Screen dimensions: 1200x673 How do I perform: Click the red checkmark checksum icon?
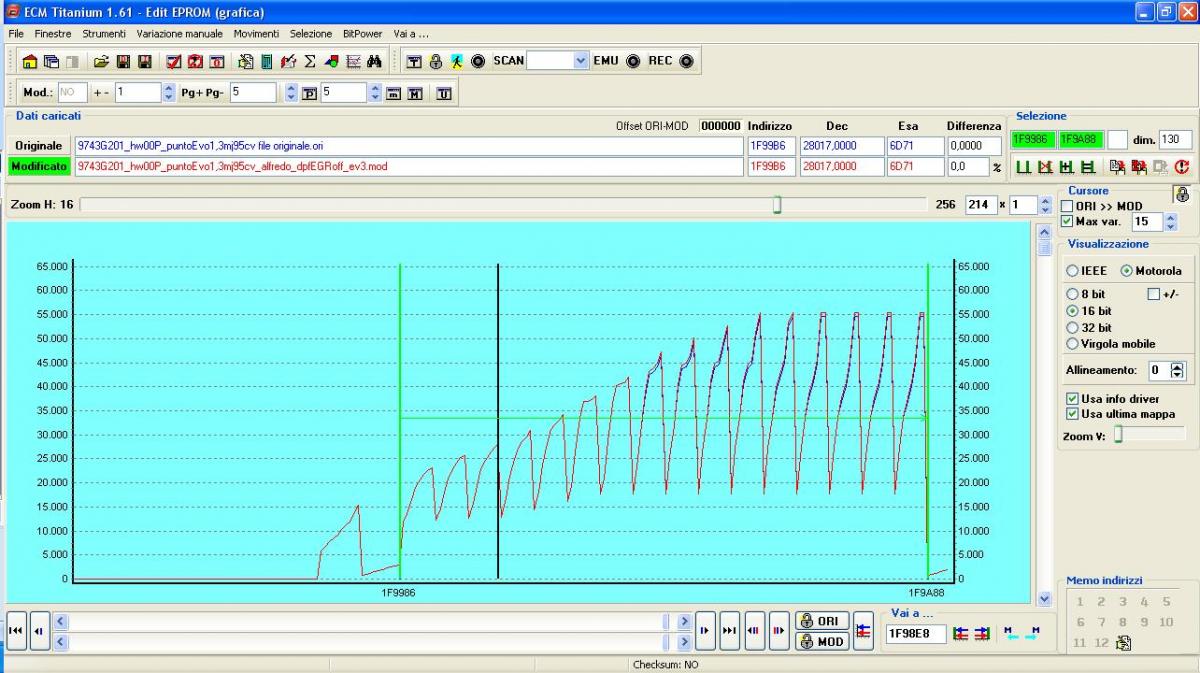tap(173, 62)
